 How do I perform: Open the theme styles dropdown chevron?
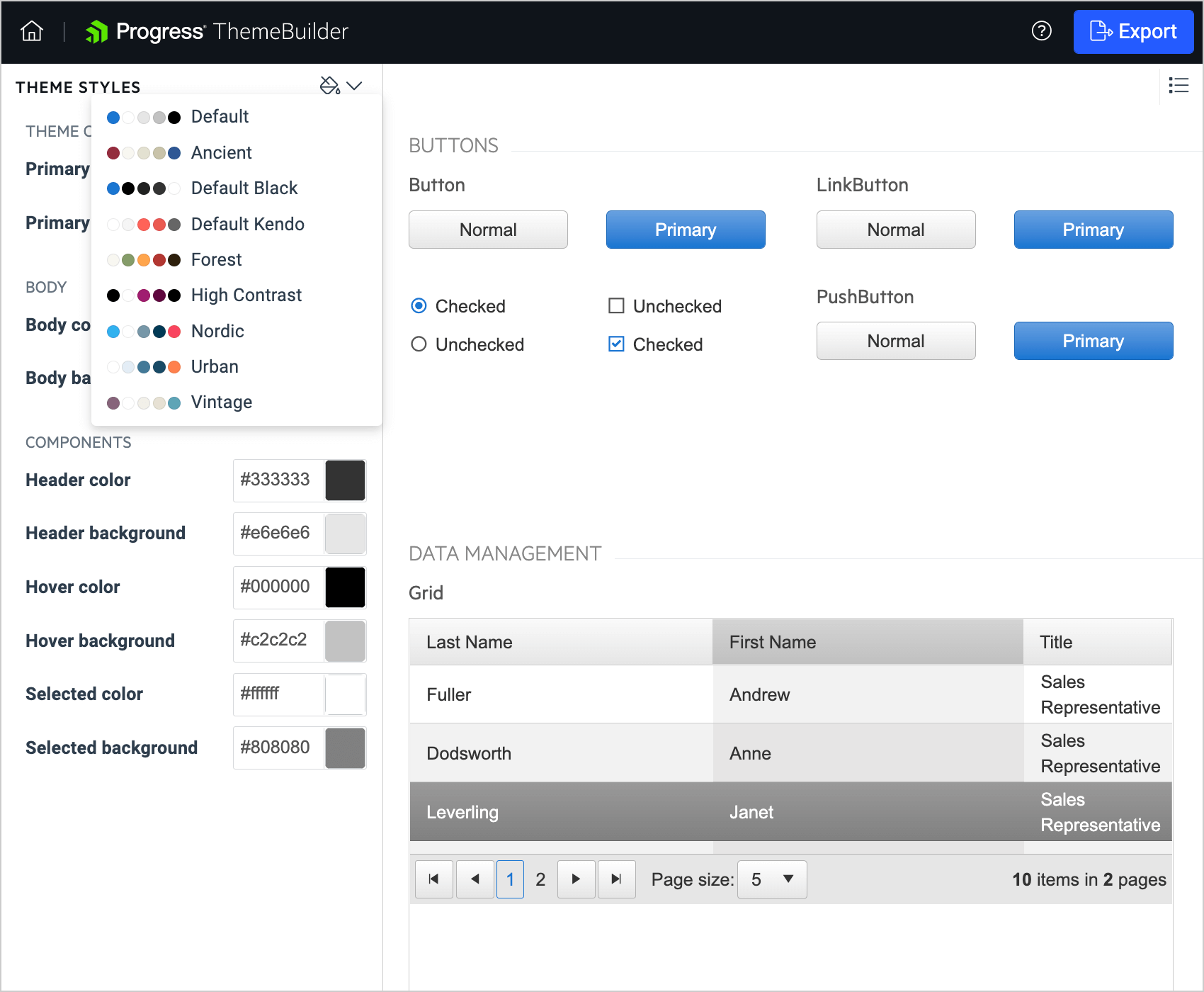click(x=356, y=85)
